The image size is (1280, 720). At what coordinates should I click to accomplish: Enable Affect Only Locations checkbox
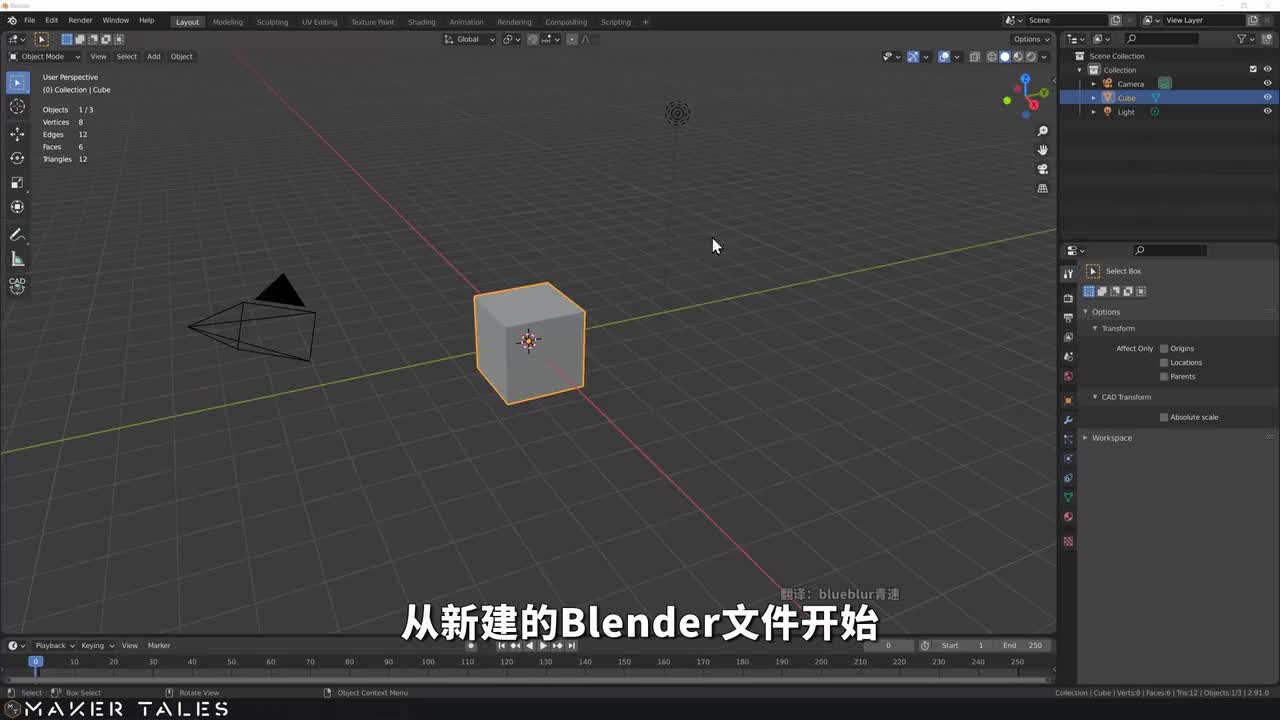pyautogui.click(x=1164, y=362)
